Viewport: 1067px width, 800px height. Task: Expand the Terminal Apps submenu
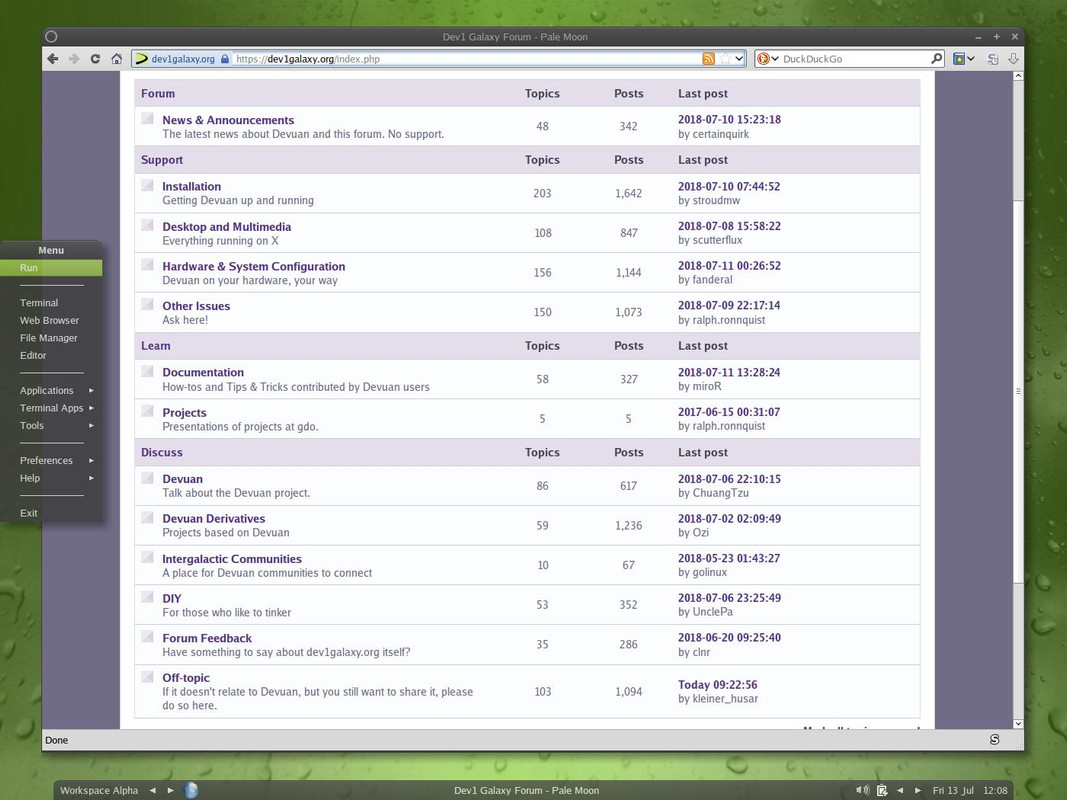tap(51, 408)
